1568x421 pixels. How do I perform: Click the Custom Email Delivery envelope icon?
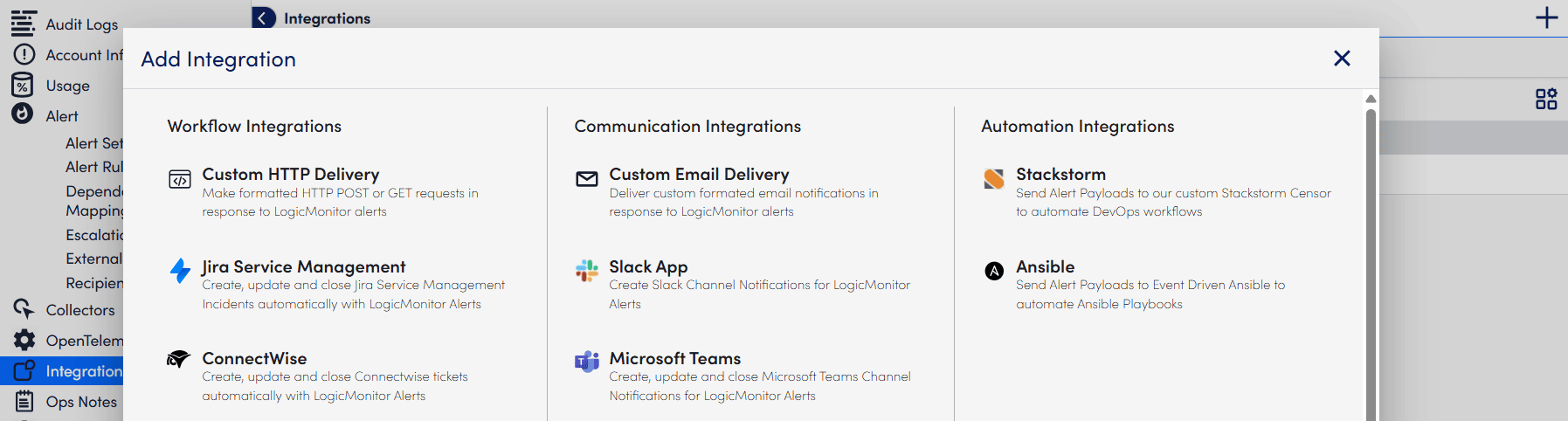587,179
